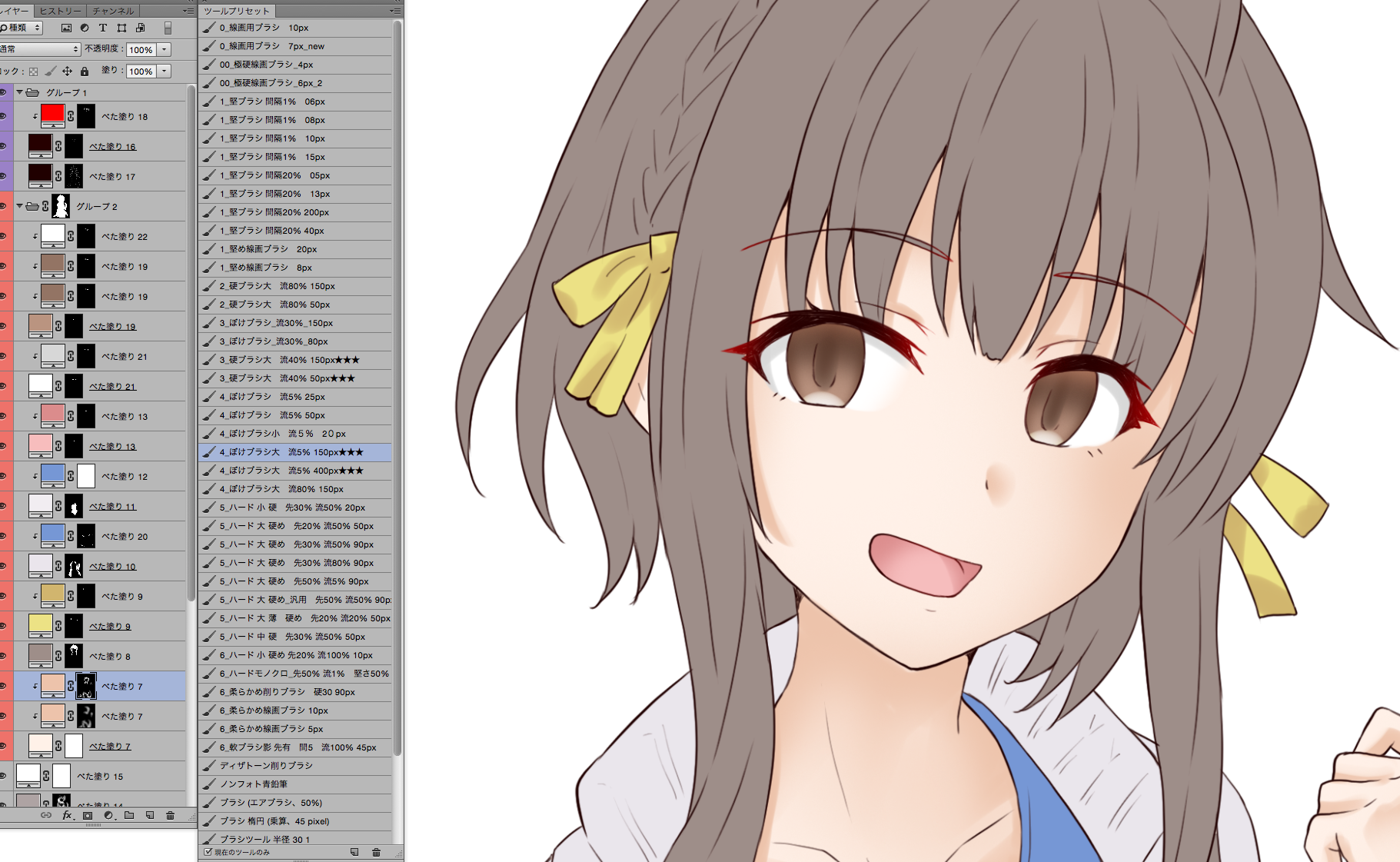
Task: Open the 不透明度 opacity dropdown arrow
Action: [x=165, y=49]
